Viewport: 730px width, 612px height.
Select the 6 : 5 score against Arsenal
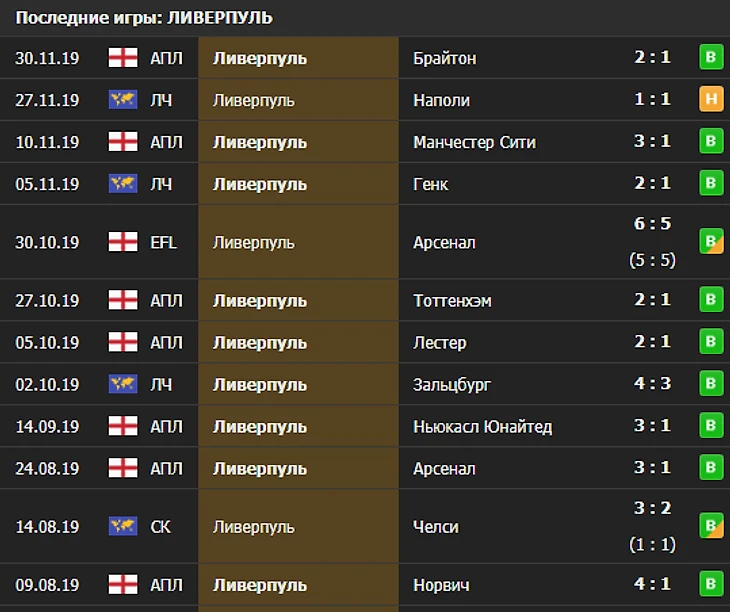tap(652, 224)
